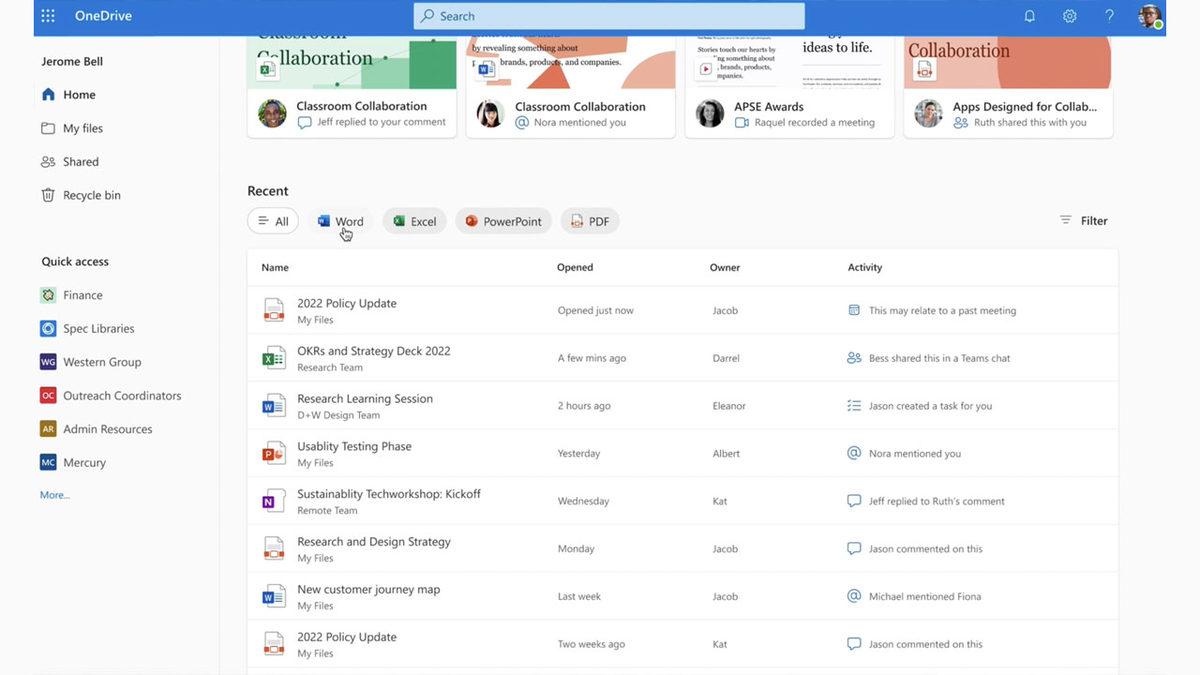The height and width of the screenshot is (675, 1200).
Task: Open the help panel
Action: [x=1107, y=15]
